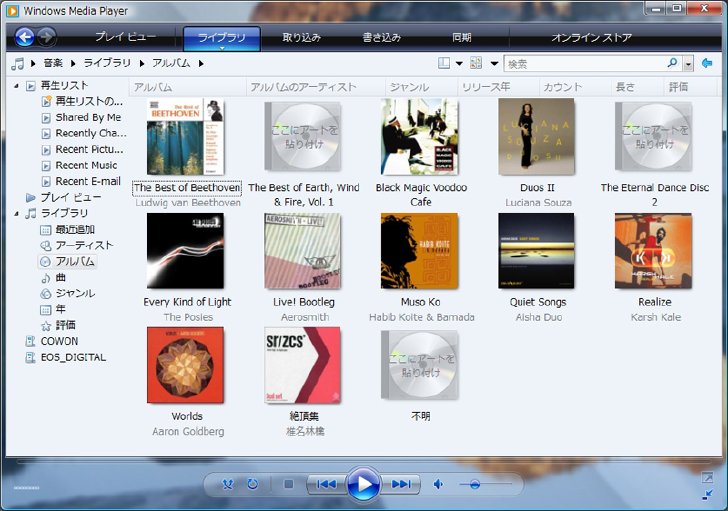
Task: Collapse the 再生リスト tree node
Action: coord(17,86)
